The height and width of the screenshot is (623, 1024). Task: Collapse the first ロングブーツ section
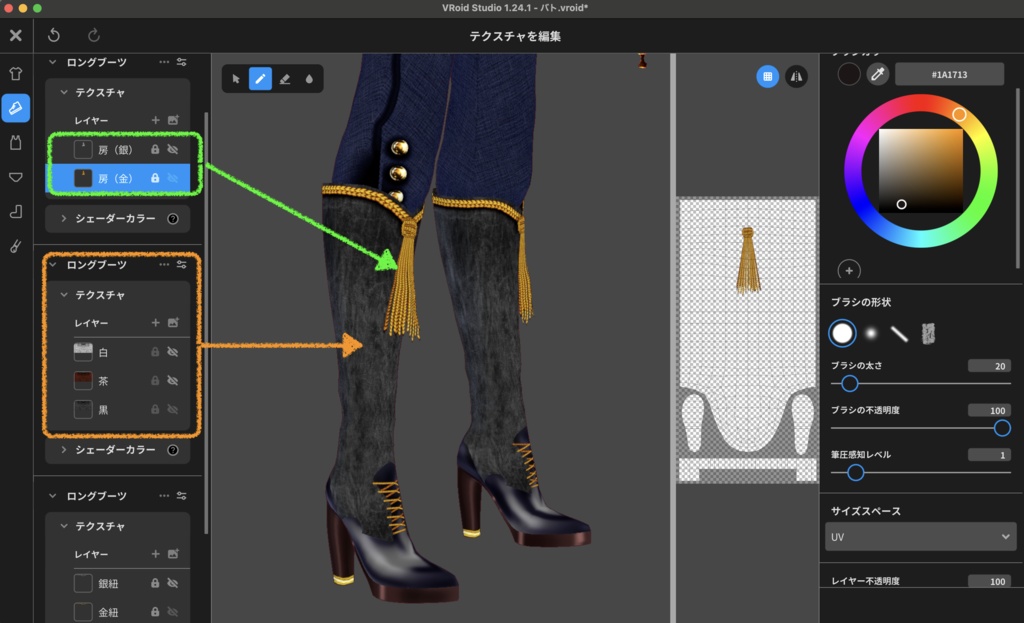pos(53,62)
